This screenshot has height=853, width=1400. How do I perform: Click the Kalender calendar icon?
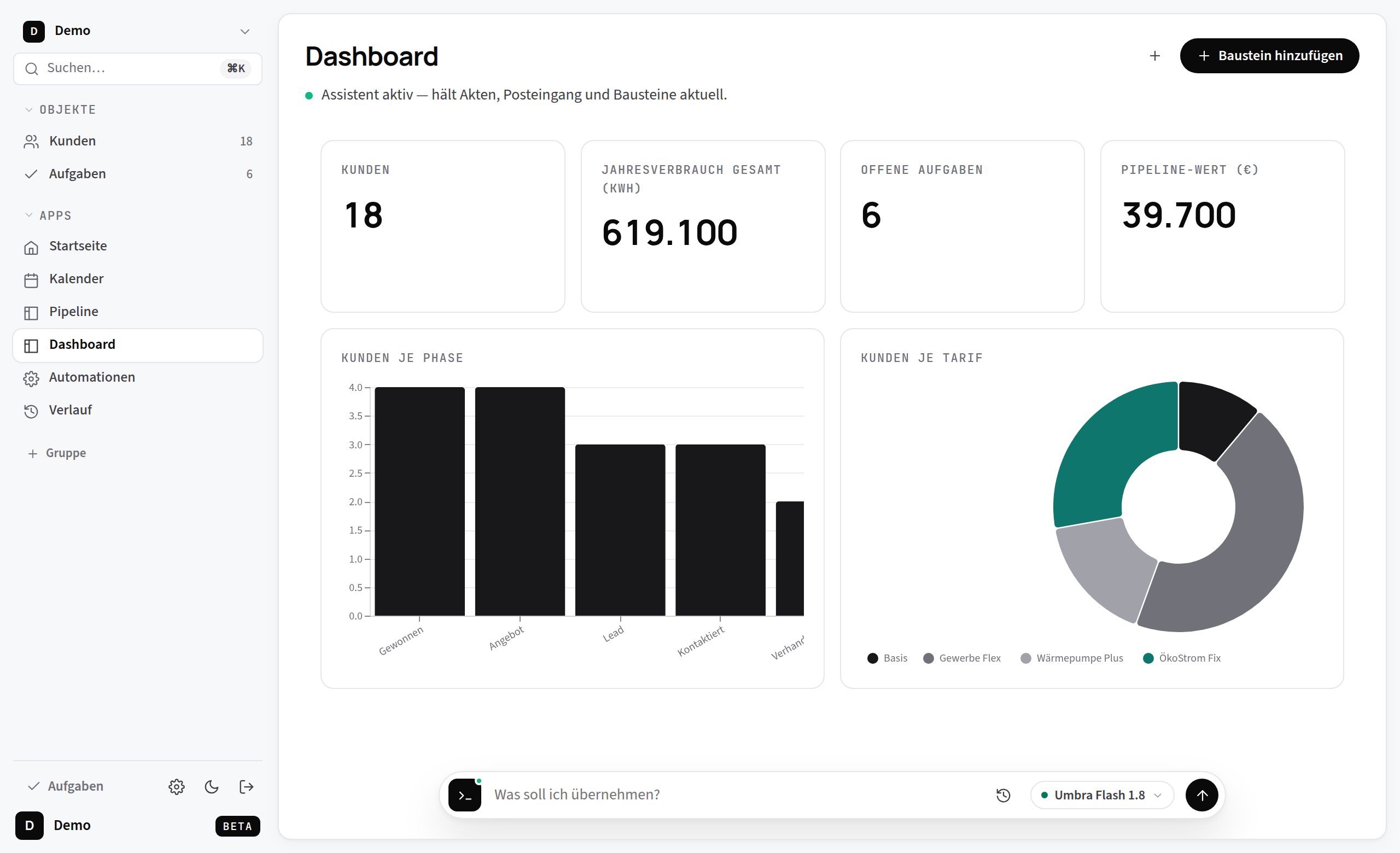31,280
